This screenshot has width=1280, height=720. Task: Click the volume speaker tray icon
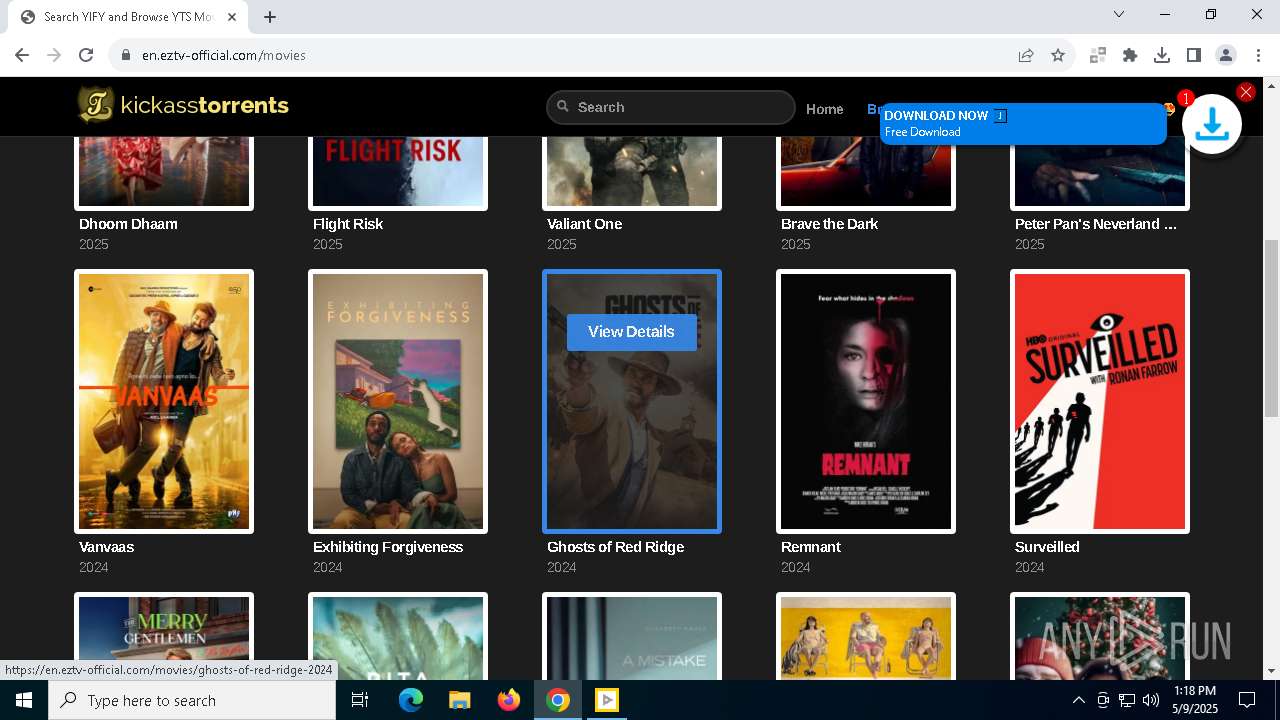click(x=1150, y=700)
